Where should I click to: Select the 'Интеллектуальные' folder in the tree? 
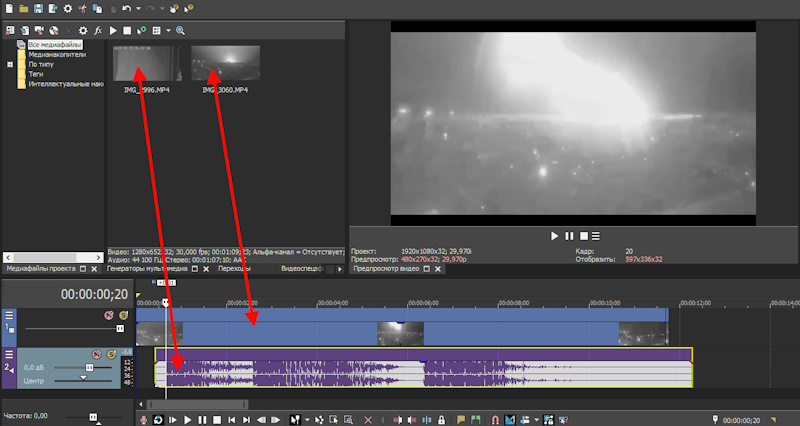[65, 84]
